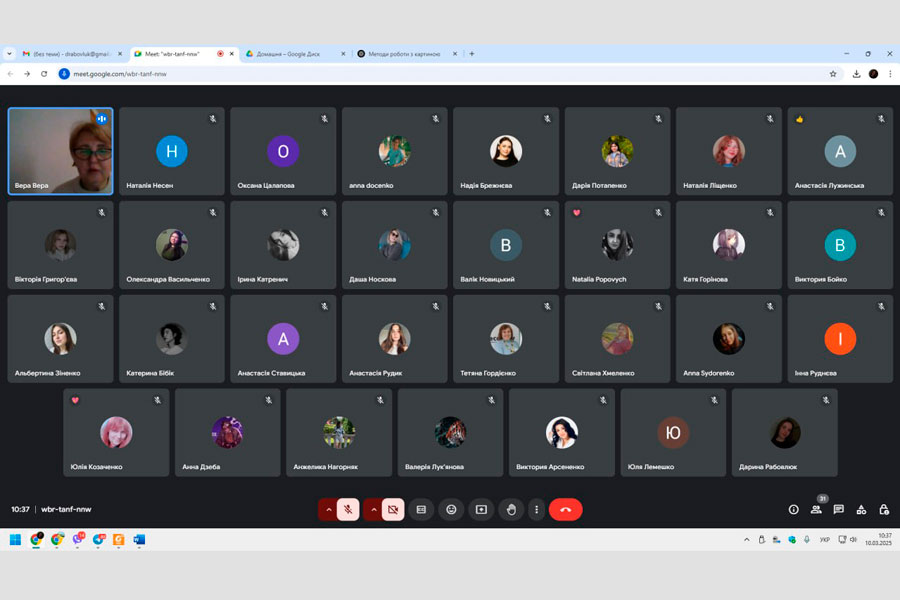
Task: Leave the call with red hang-up button
Action: coord(565,509)
